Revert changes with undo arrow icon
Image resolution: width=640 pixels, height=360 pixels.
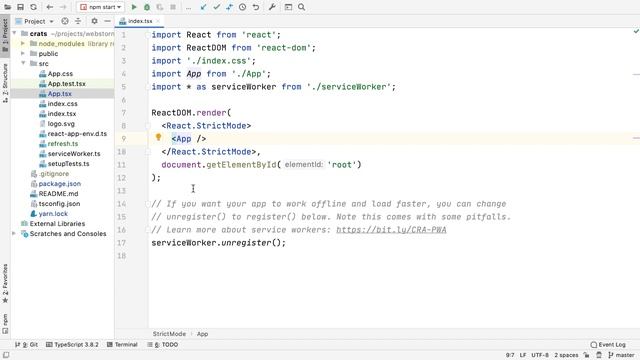pos(256,7)
